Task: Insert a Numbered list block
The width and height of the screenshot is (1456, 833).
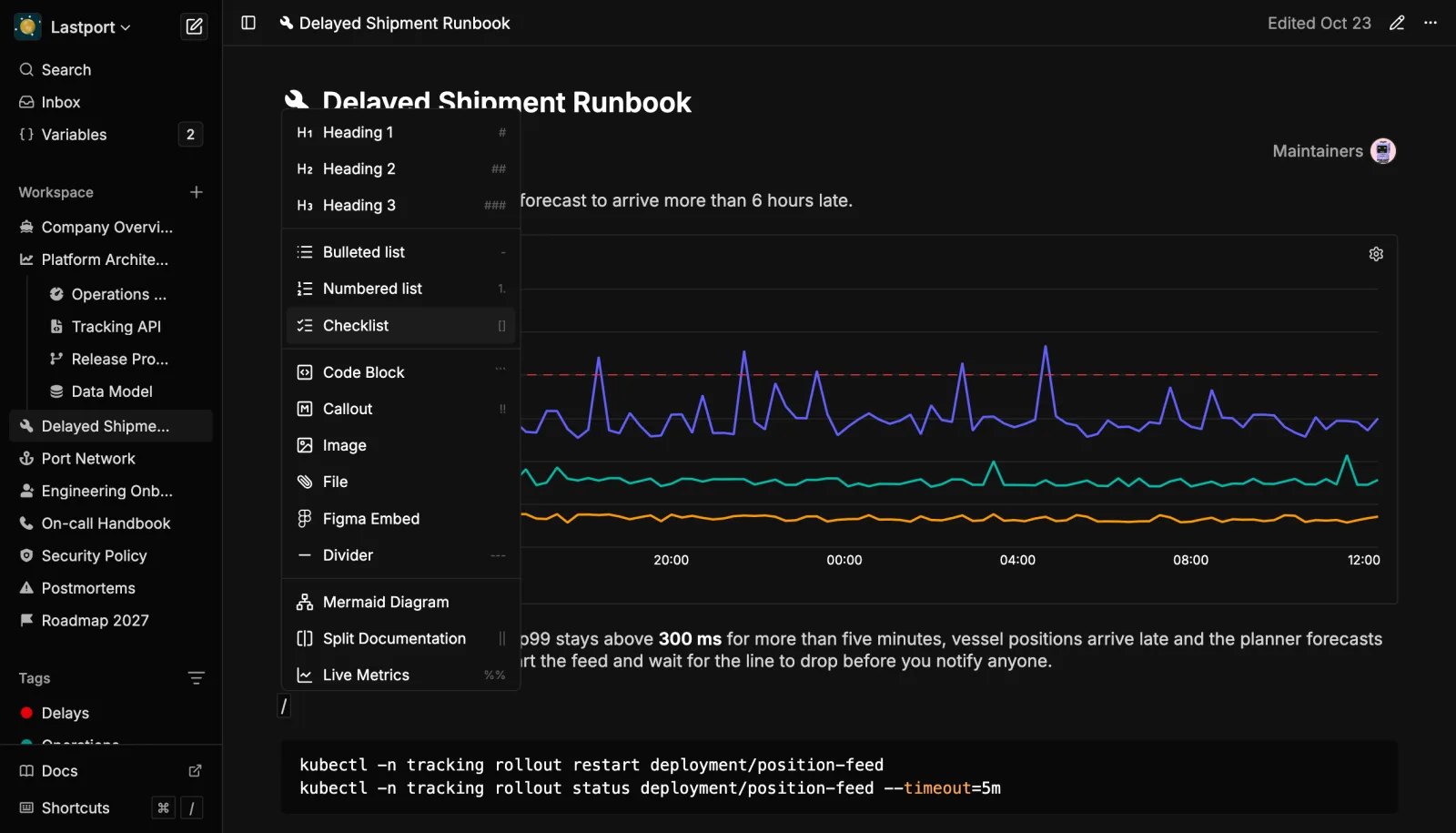Action: pyautogui.click(x=400, y=289)
